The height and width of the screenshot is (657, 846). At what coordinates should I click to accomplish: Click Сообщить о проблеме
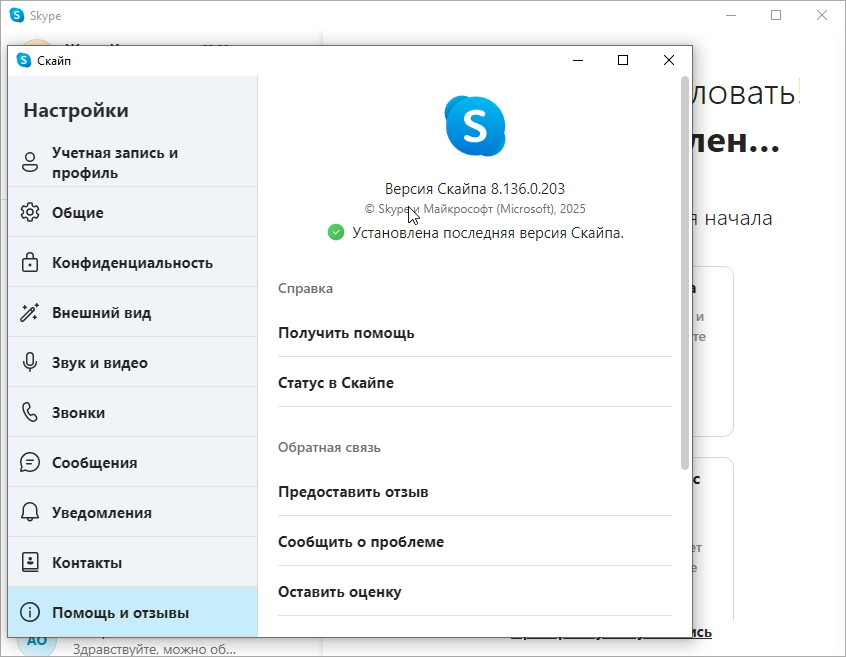[x=475, y=542]
